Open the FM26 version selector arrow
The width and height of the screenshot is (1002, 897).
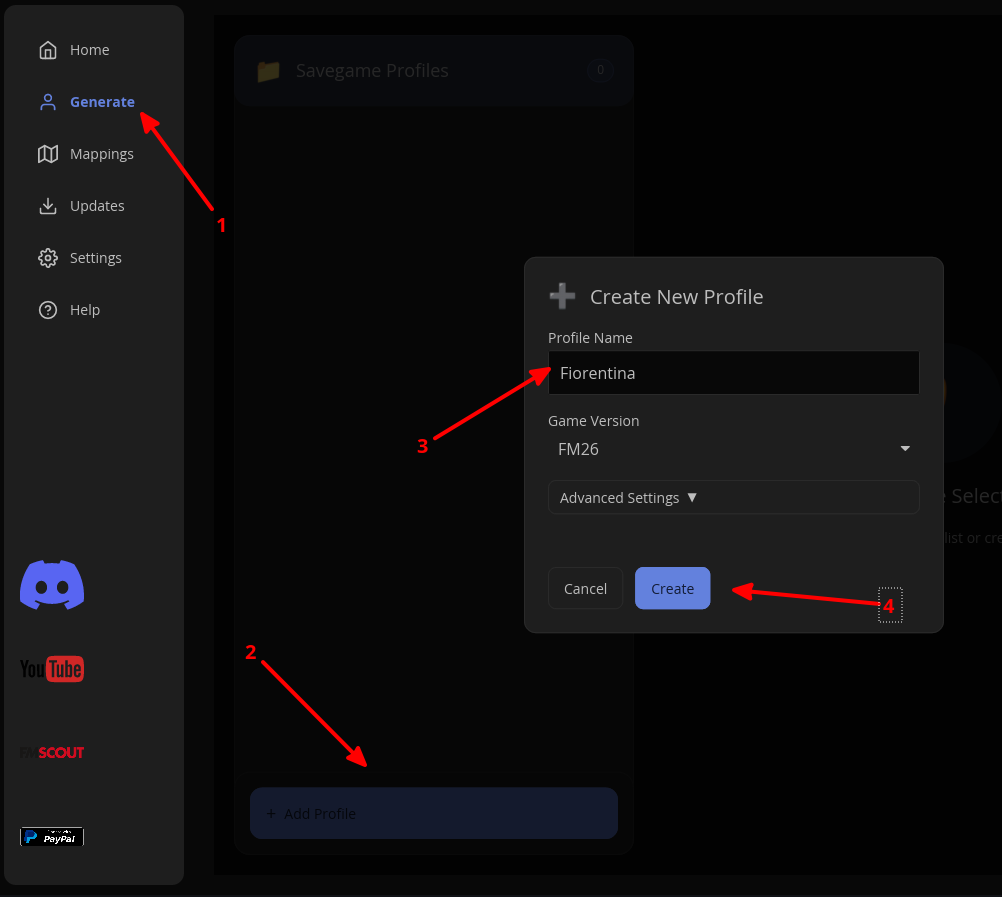(x=905, y=448)
